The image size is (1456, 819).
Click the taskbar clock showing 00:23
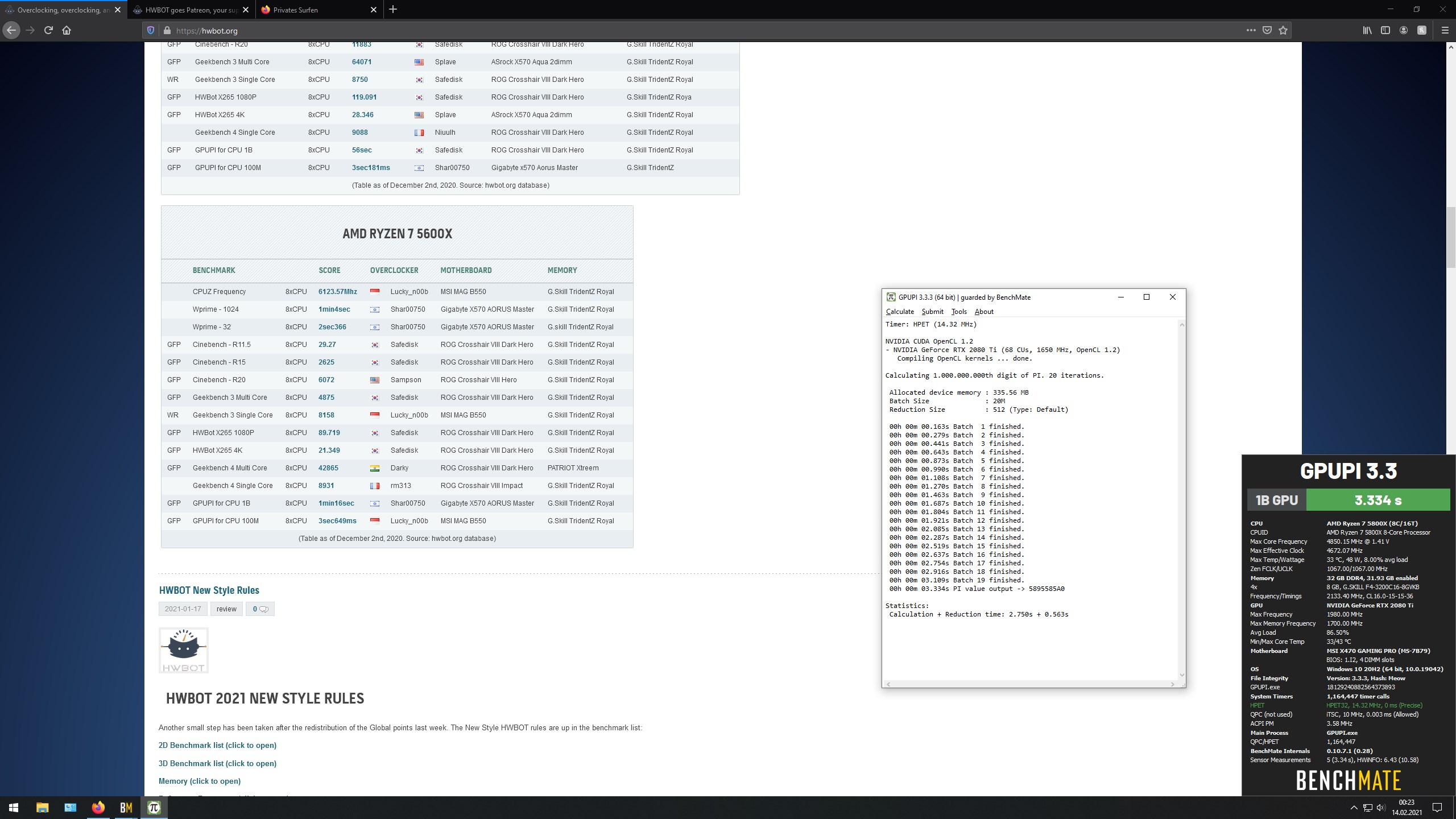click(x=1407, y=808)
